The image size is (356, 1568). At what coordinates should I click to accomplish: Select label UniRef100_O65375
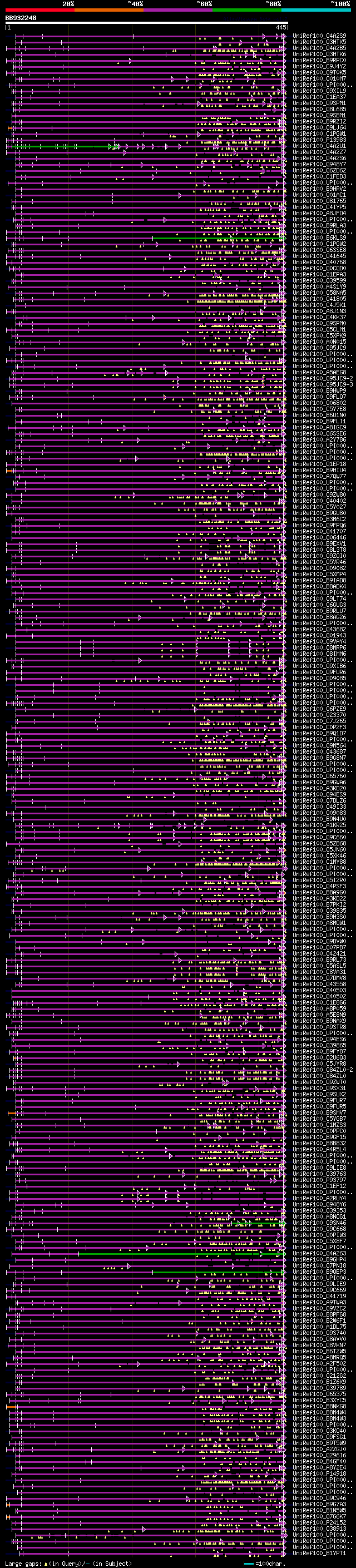[319, 1393]
